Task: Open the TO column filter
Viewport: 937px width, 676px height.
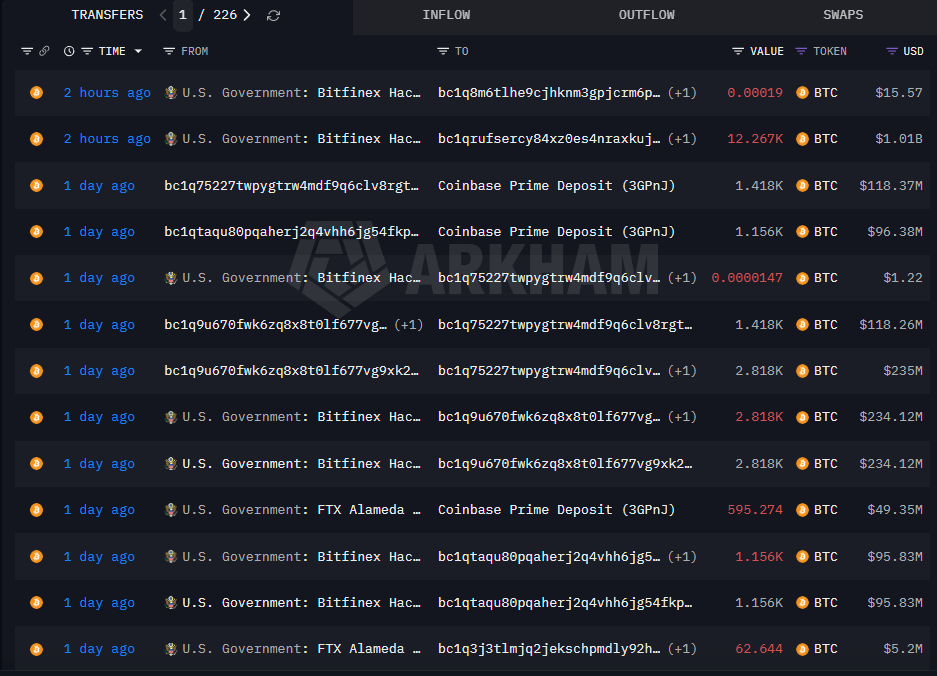Action: (x=443, y=51)
